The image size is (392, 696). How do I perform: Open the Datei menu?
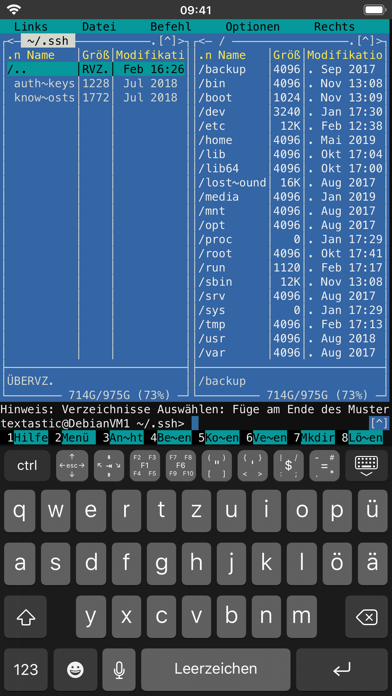(99, 27)
